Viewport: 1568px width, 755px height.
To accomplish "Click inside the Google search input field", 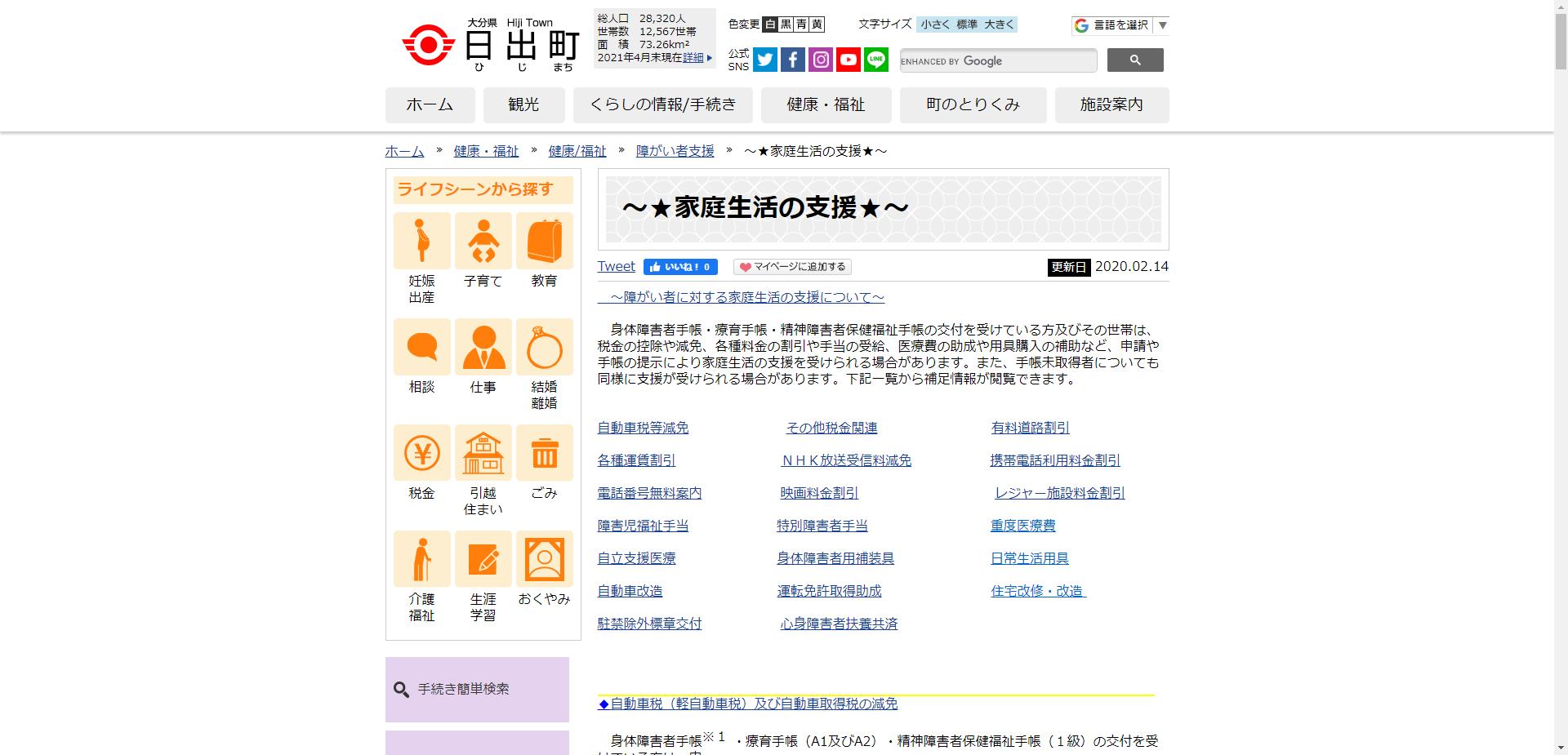I will (x=996, y=60).
